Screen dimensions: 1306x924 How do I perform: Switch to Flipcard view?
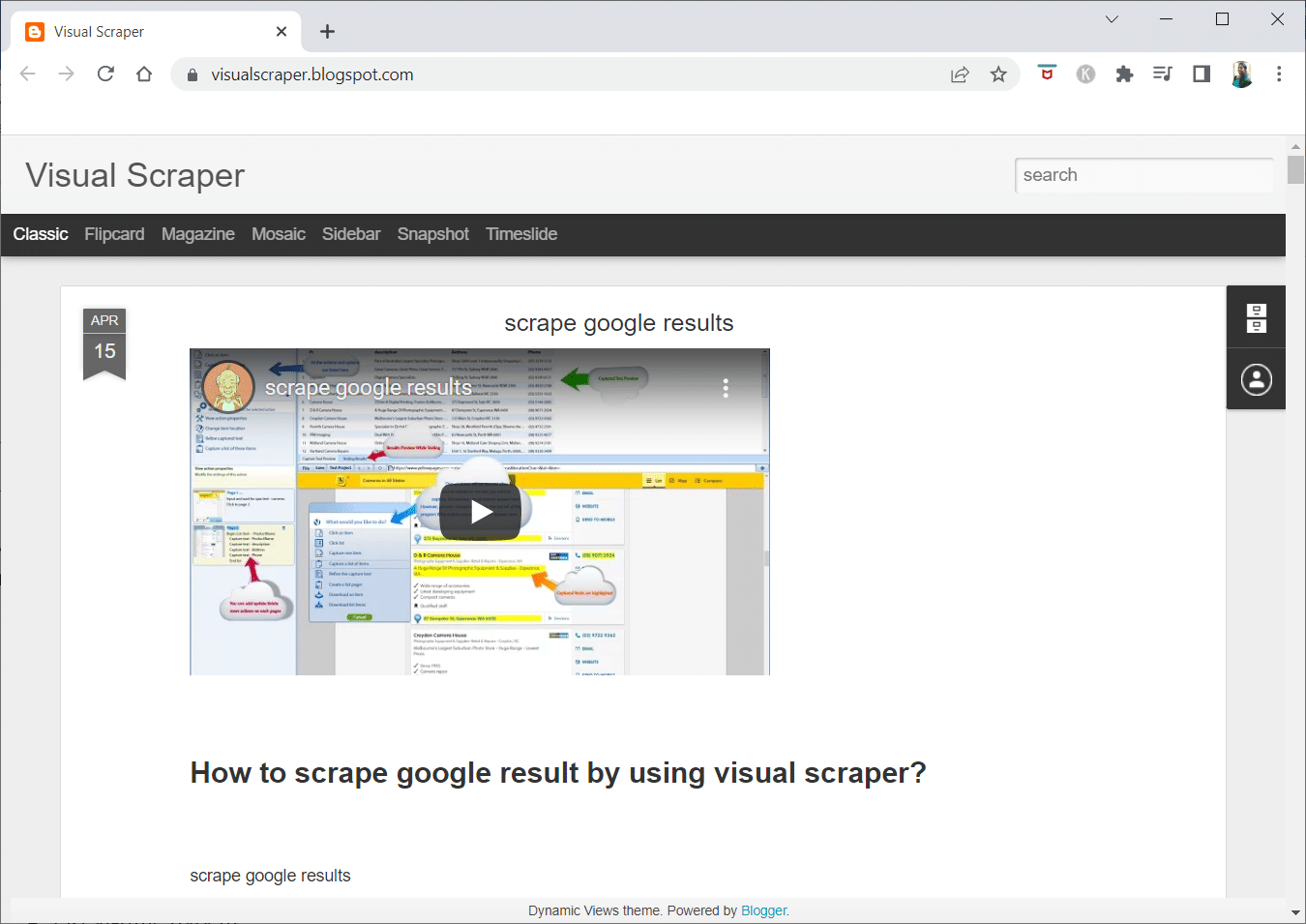pyautogui.click(x=114, y=234)
